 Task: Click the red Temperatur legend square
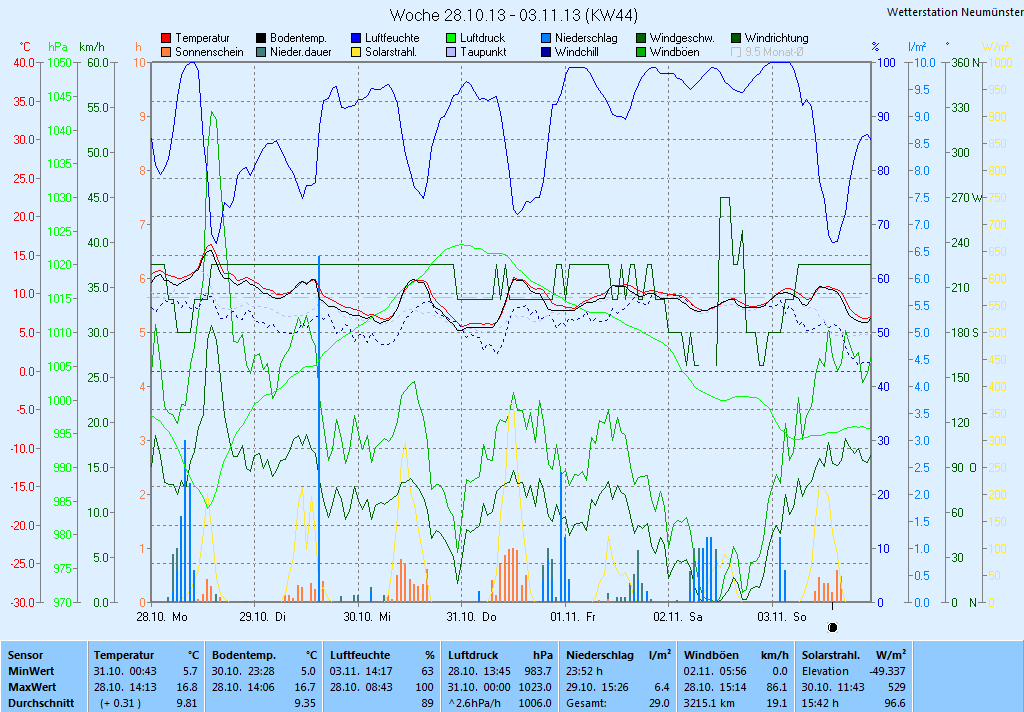pos(166,38)
